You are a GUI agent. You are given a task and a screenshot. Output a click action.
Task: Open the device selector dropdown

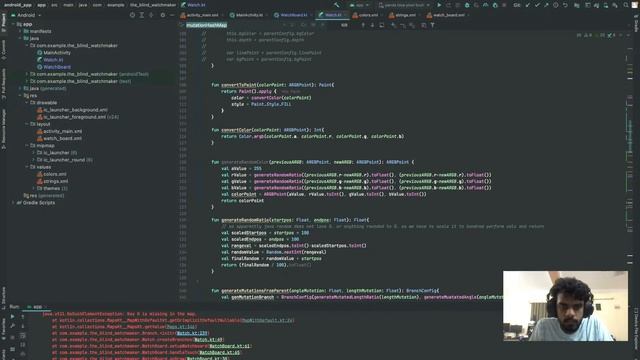coord(403,5)
